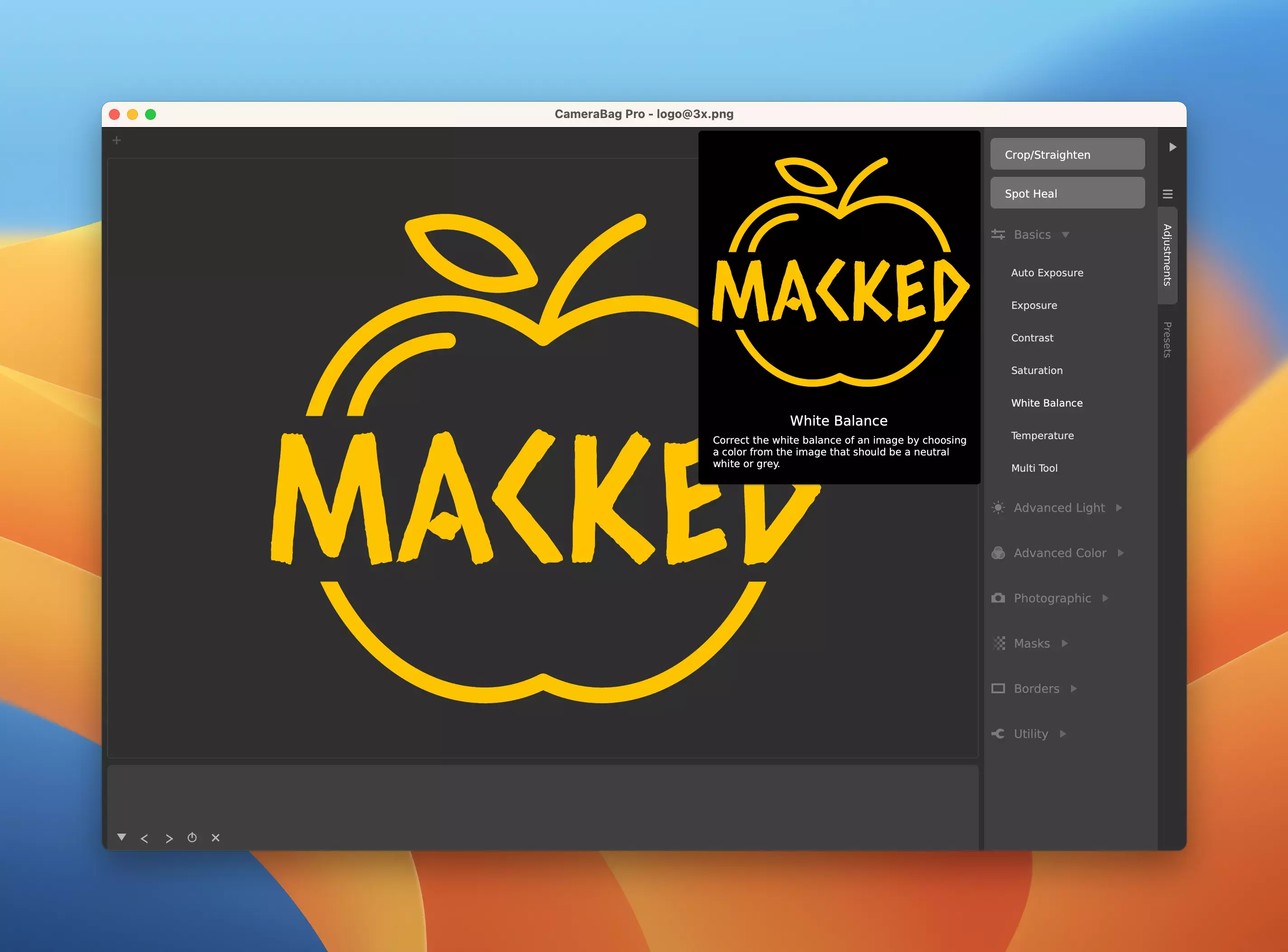1288x952 pixels.
Task: Click the X icon in bottom tray
Action: click(x=216, y=837)
